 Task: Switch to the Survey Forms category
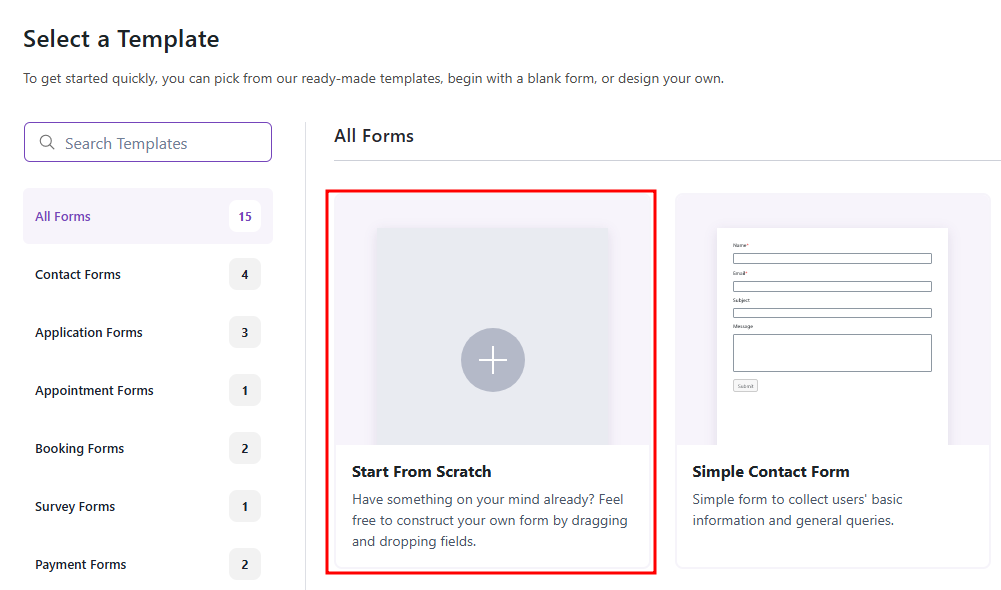[x=75, y=506]
